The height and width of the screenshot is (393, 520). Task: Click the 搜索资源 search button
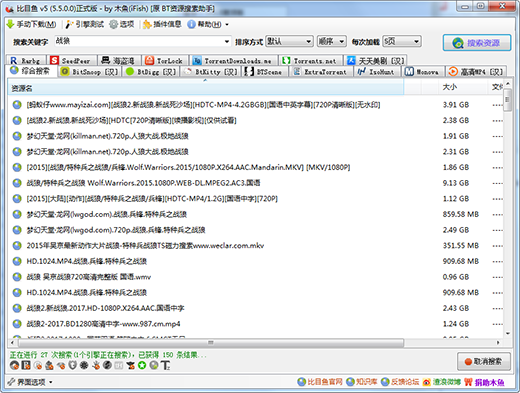(x=477, y=43)
